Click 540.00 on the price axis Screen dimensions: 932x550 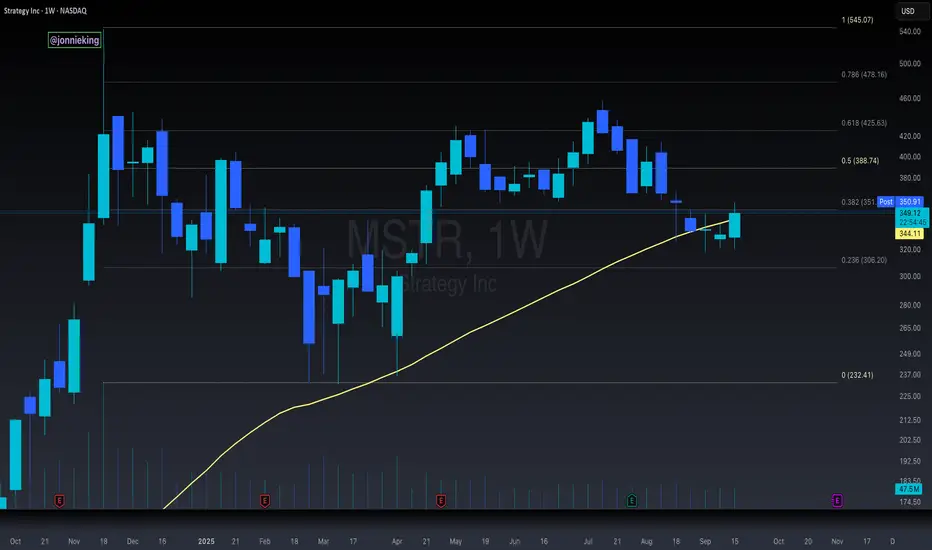click(910, 31)
